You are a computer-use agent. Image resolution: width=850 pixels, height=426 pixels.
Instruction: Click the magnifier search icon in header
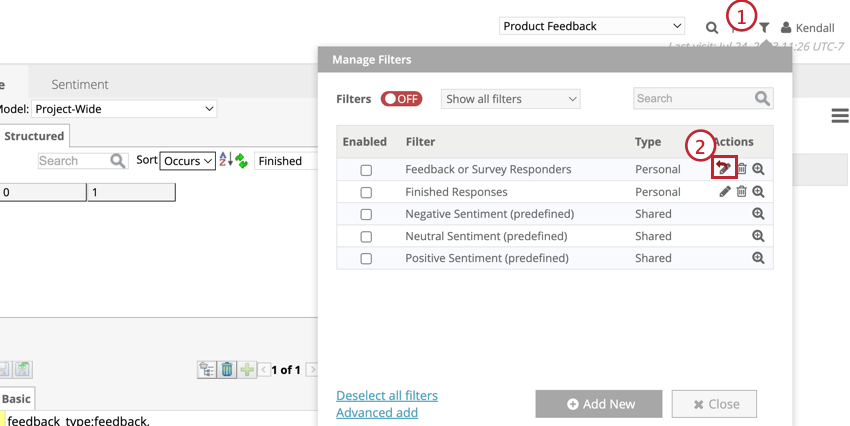[712, 28]
